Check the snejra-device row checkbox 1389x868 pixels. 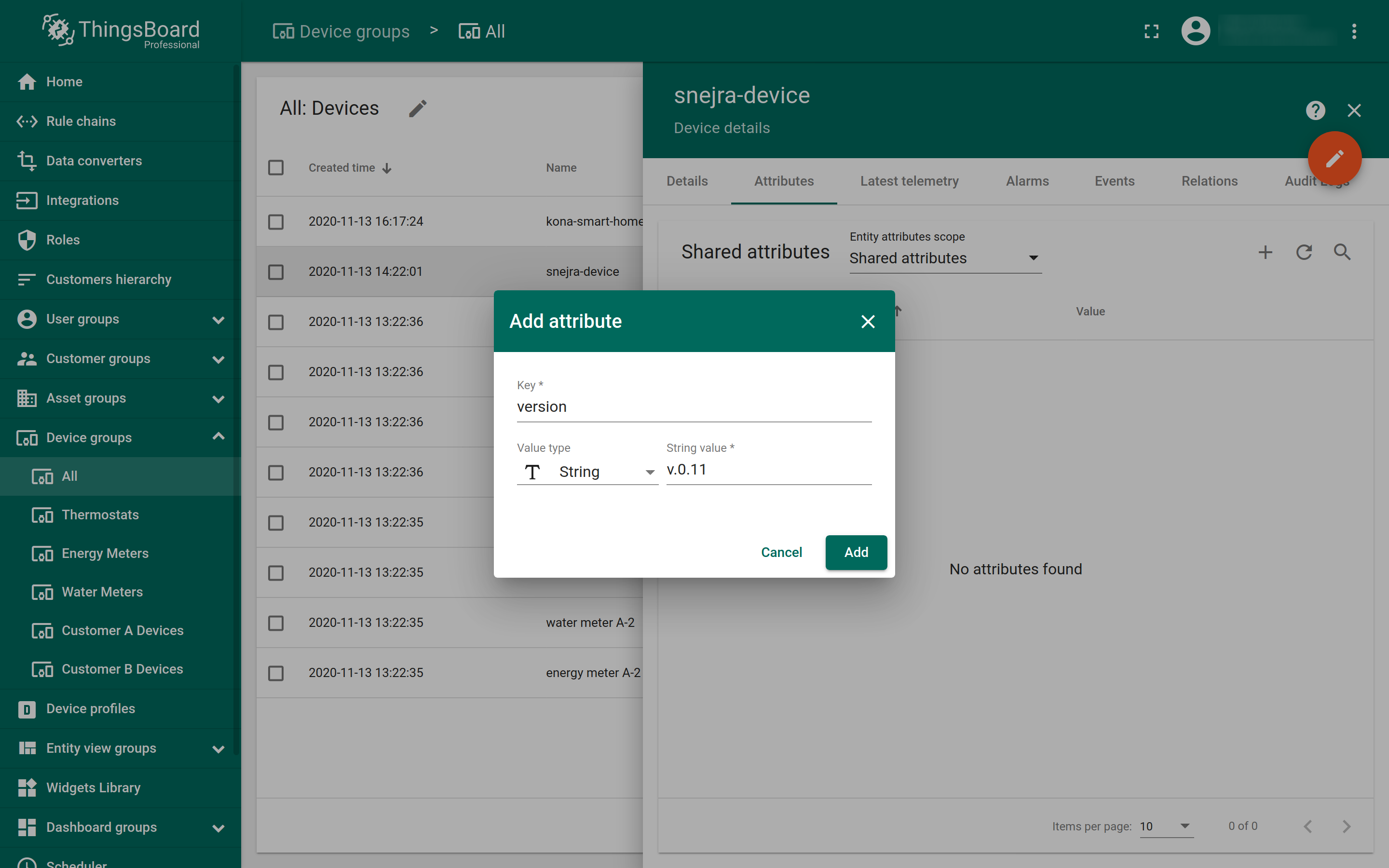276,271
